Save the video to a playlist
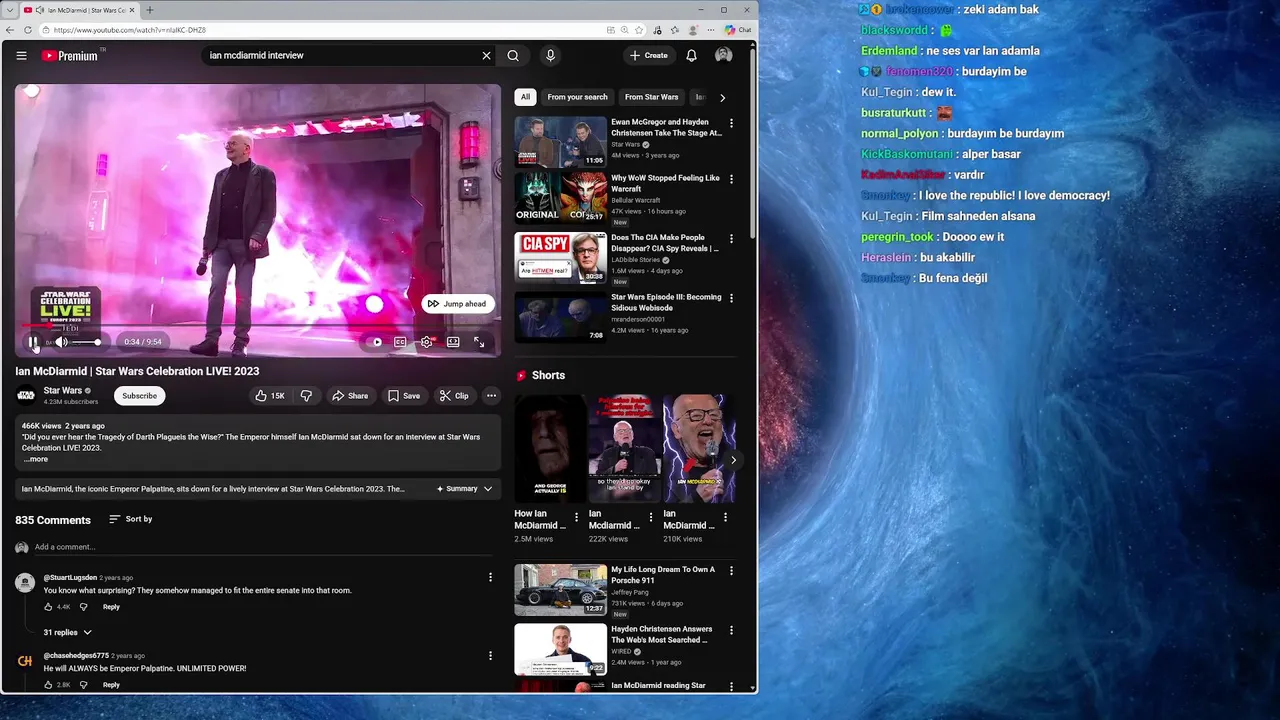 [x=404, y=396]
